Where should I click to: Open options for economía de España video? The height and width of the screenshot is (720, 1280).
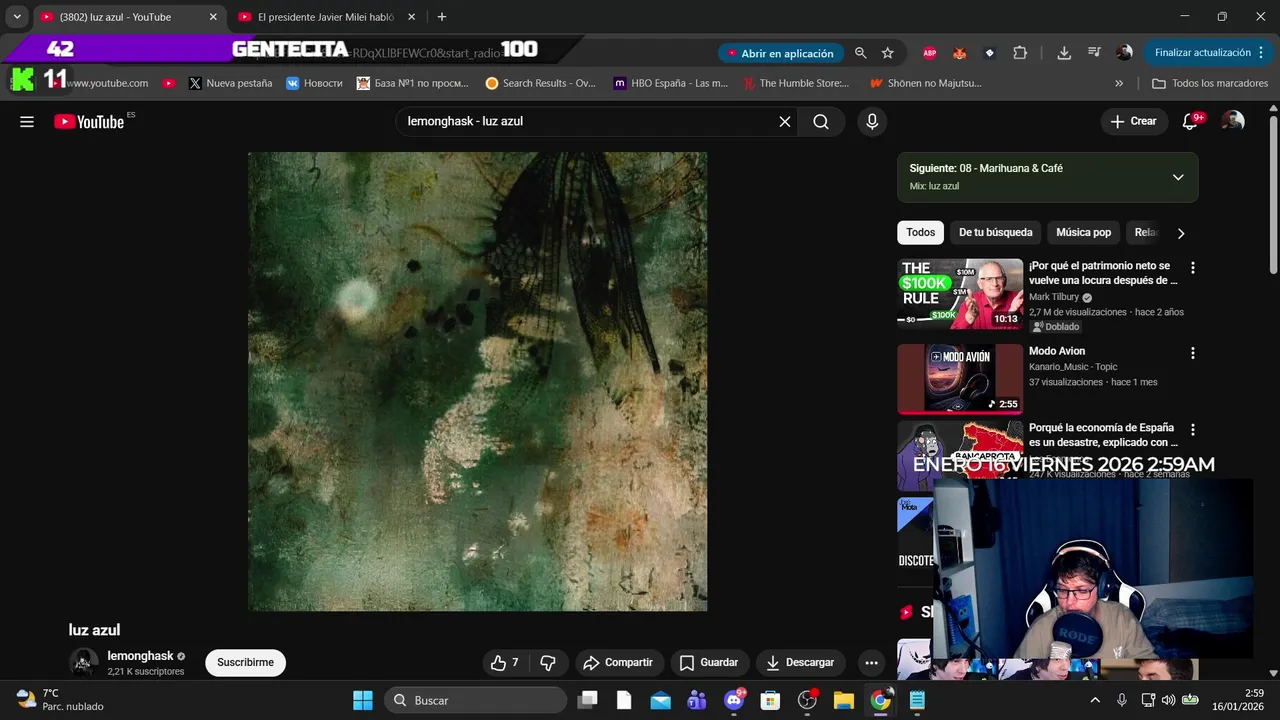click(1192, 429)
